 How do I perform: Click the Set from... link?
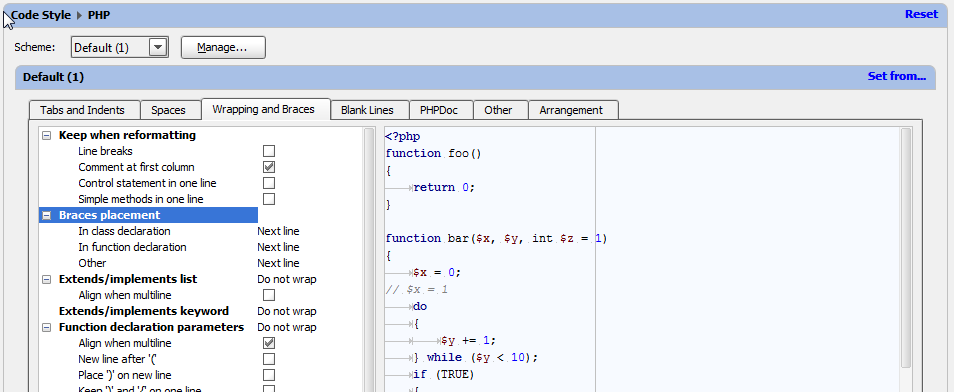click(896, 77)
